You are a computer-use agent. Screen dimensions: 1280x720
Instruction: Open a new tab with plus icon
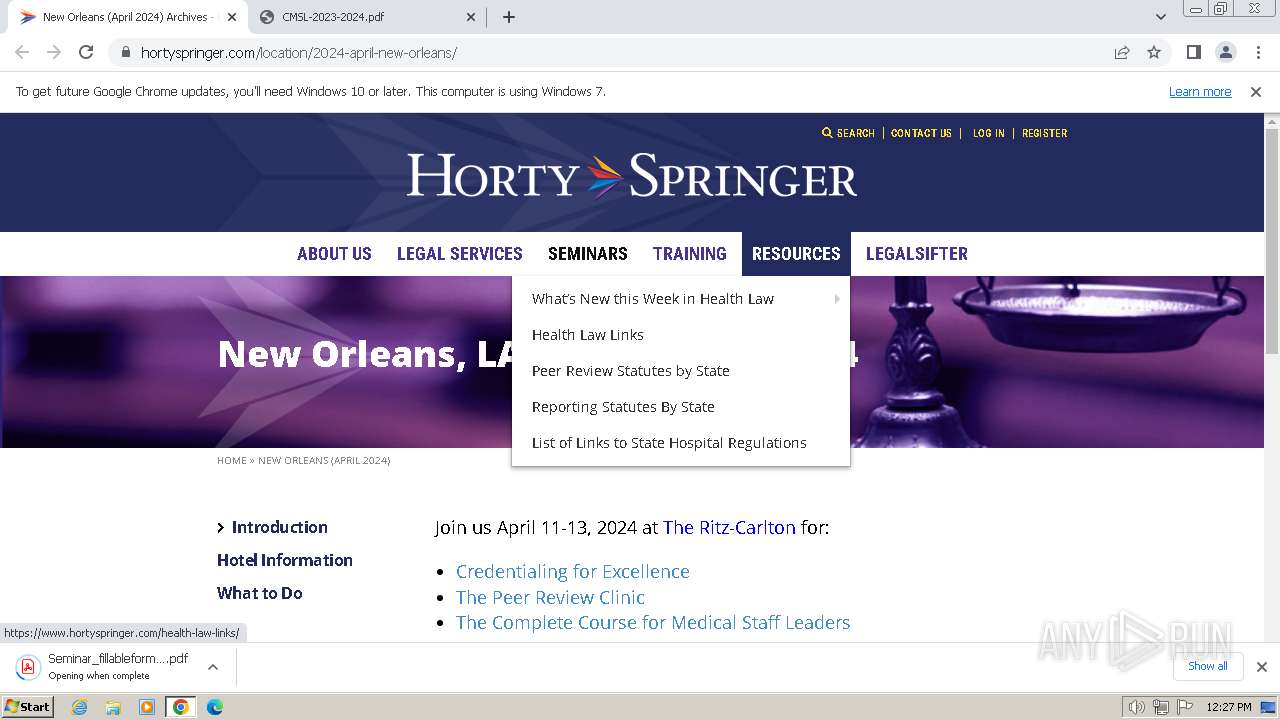(509, 17)
